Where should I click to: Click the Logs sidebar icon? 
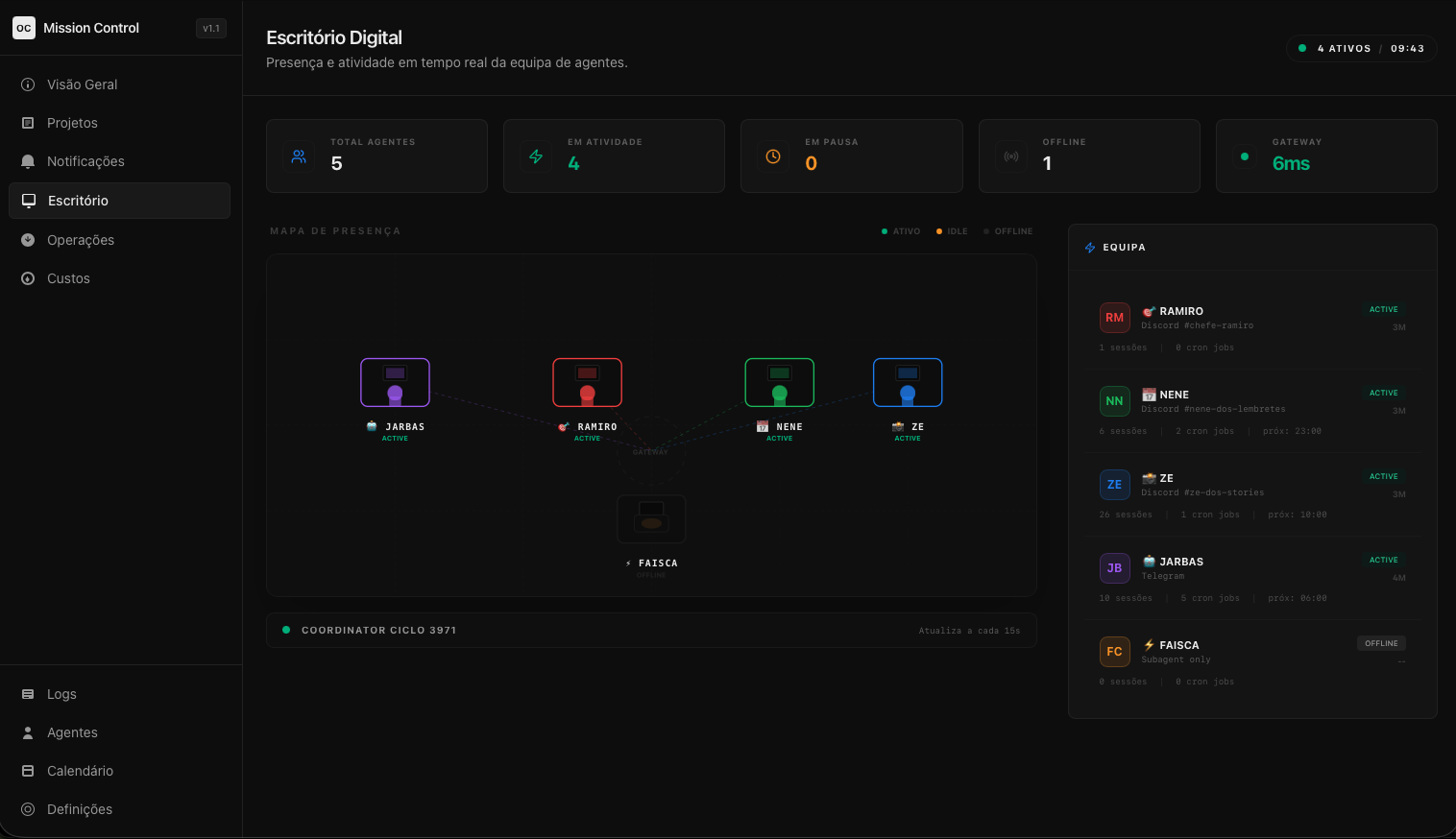(x=28, y=694)
